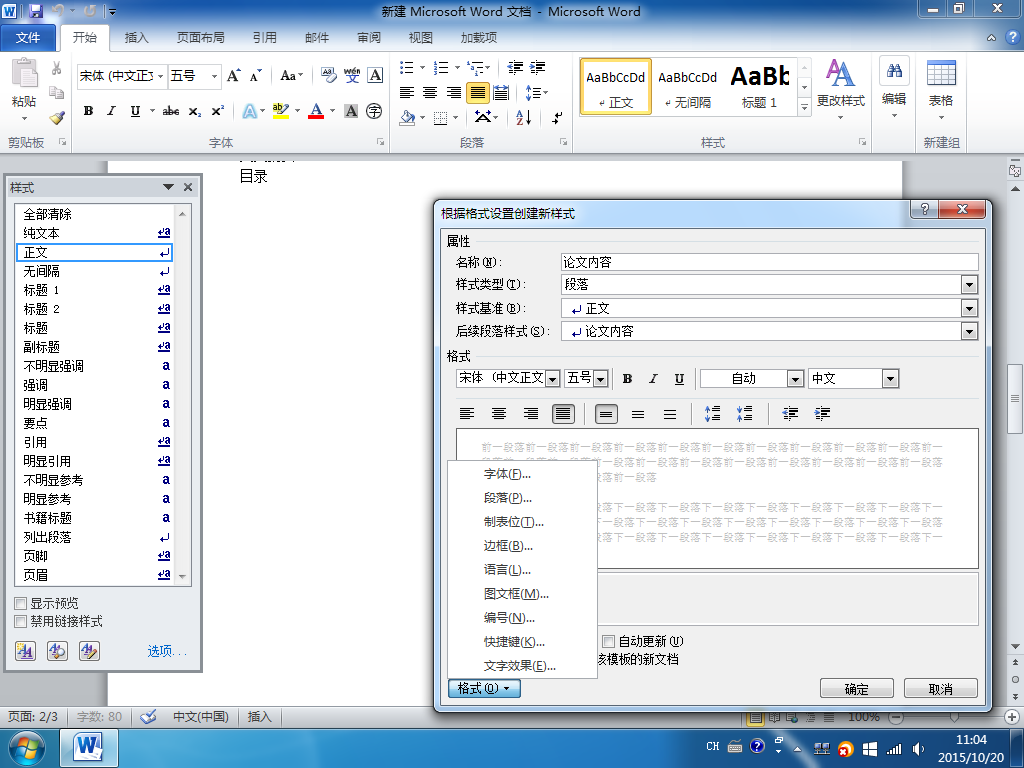The image size is (1024, 768).
Task: Toggle Italic in the style dialog
Action: [x=653, y=379]
